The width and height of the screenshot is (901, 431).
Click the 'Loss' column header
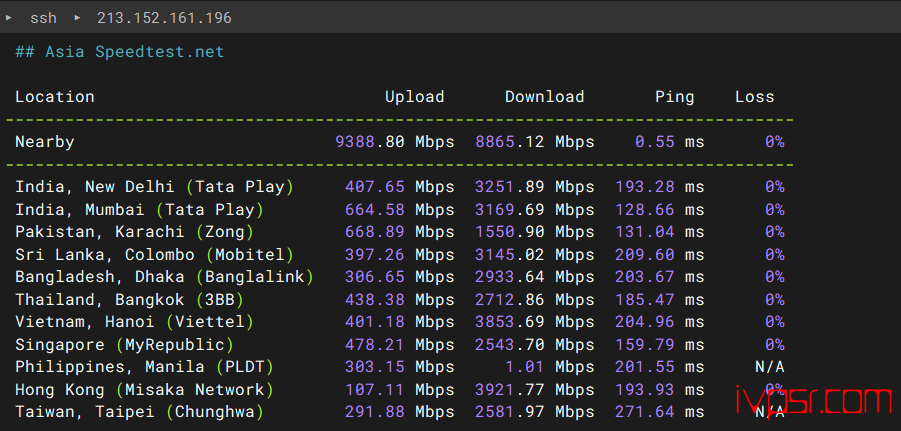(754, 97)
